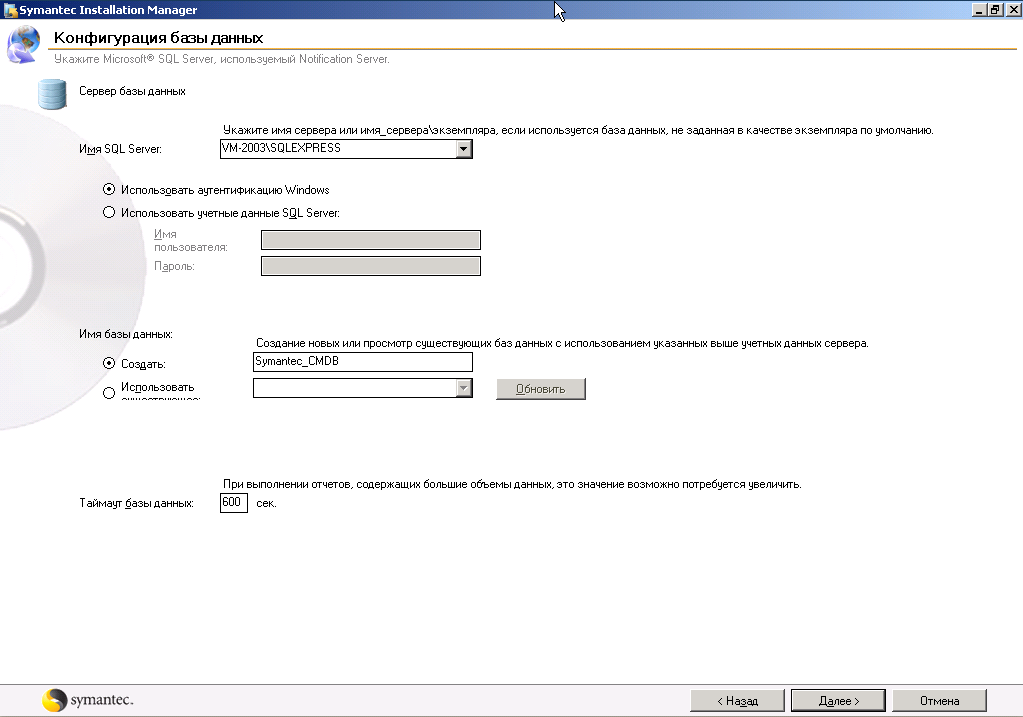The width and height of the screenshot is (1023, 717).
Task: Click the hint about large report data volumes
Action: pos(512,484)
